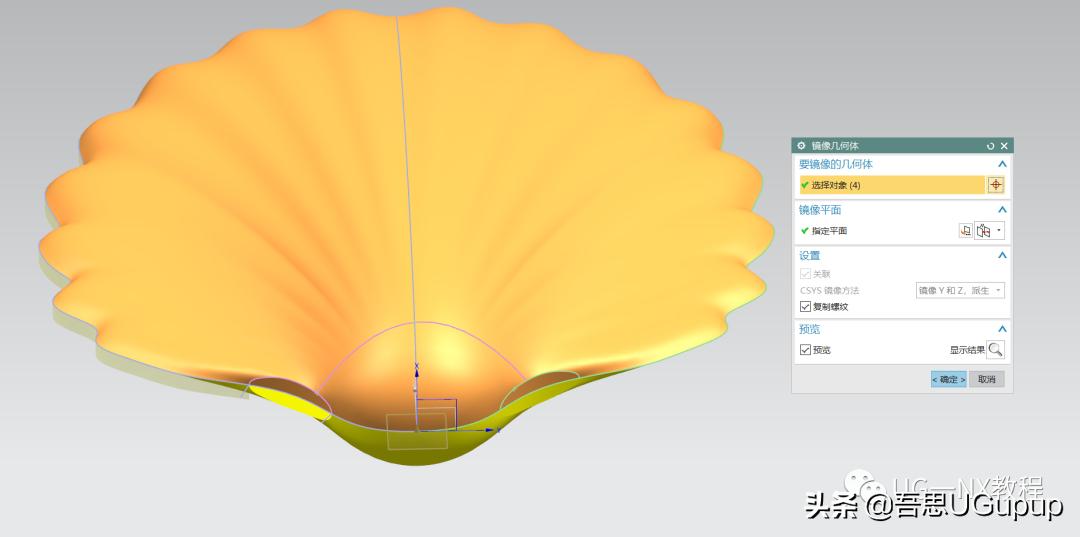The height and width of the screenshot is (537, 1080).
Task: Toggle the 预览 checkbox
Action: click(x=805, y=350)
